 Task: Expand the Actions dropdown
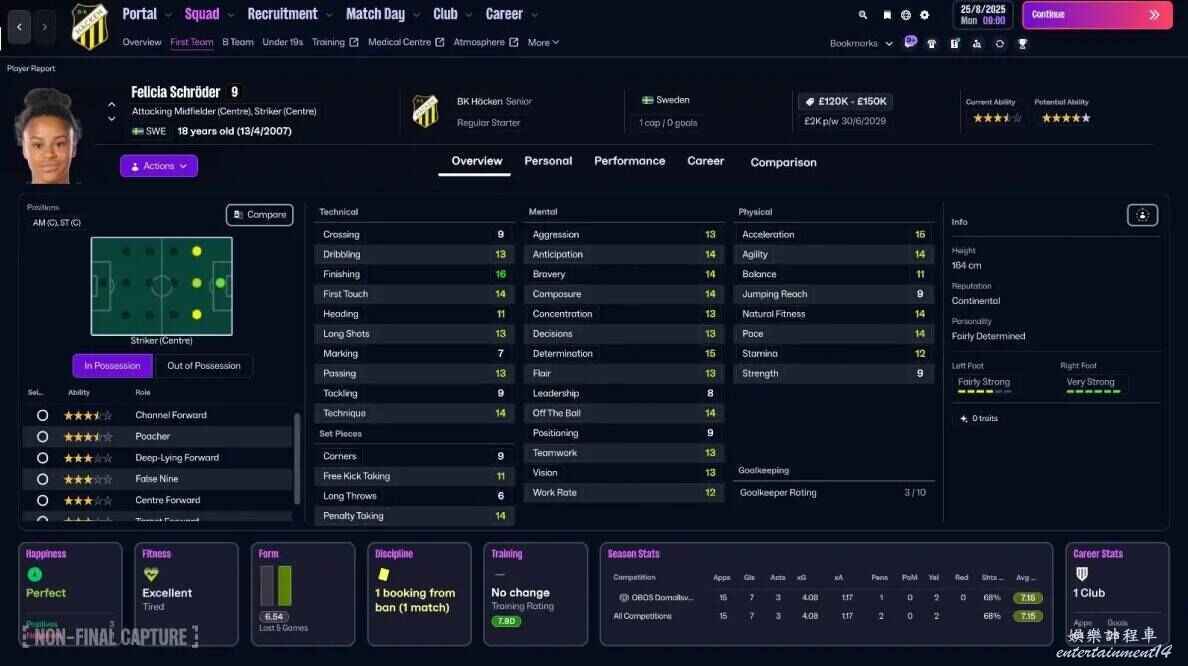click(159, 166)
